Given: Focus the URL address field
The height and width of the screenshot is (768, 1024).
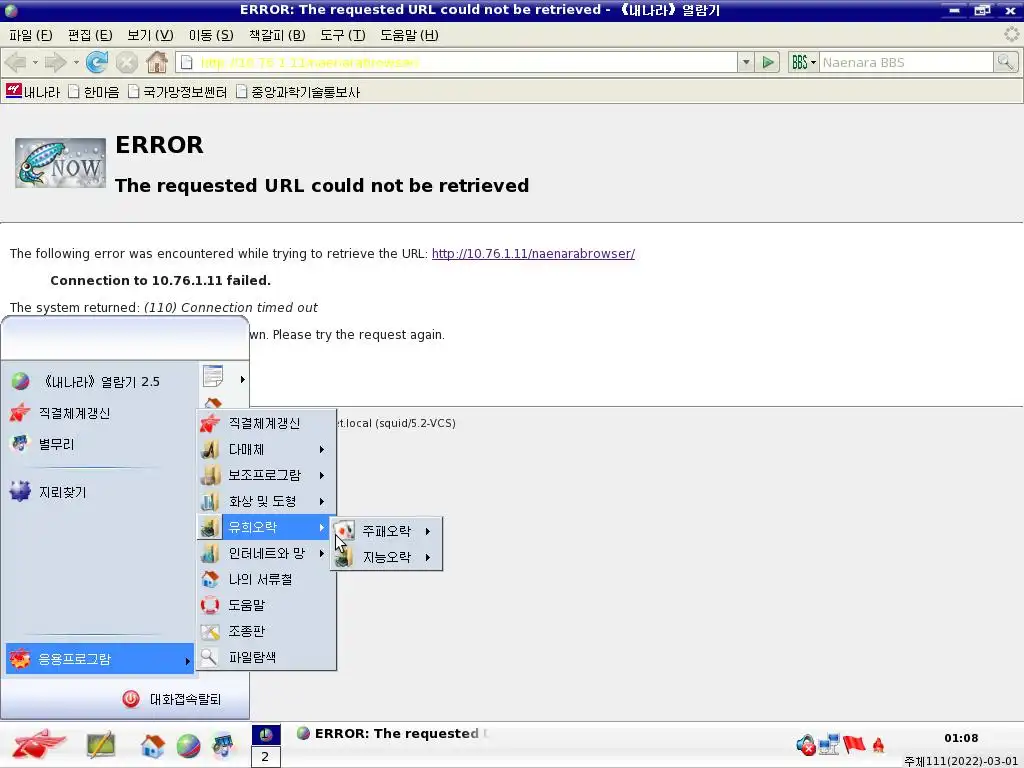Looking at the screenshot, I should tap(457, 63).
